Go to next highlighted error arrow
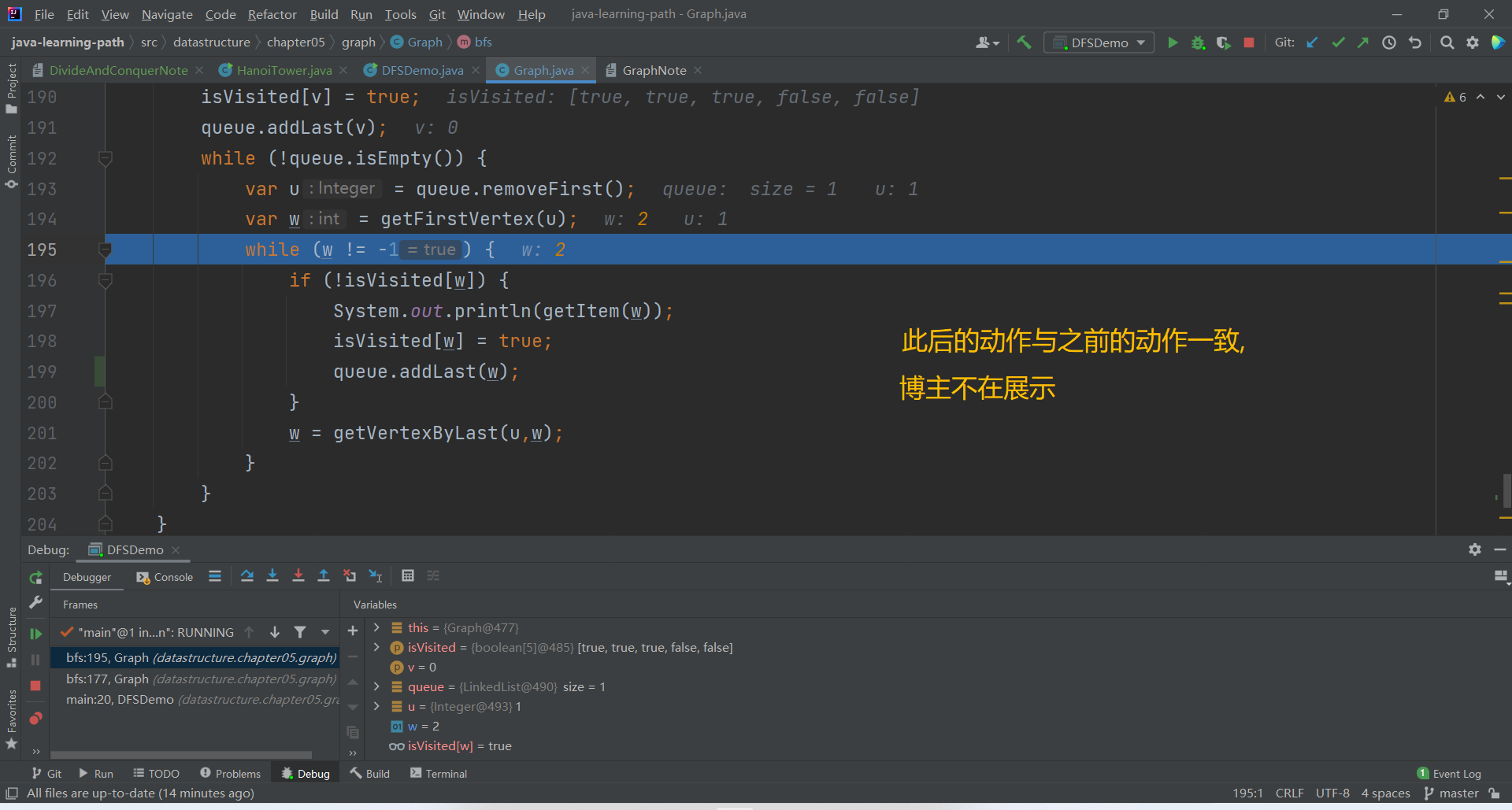This screenshot has height=810, width=1512. coord(1500,97)
